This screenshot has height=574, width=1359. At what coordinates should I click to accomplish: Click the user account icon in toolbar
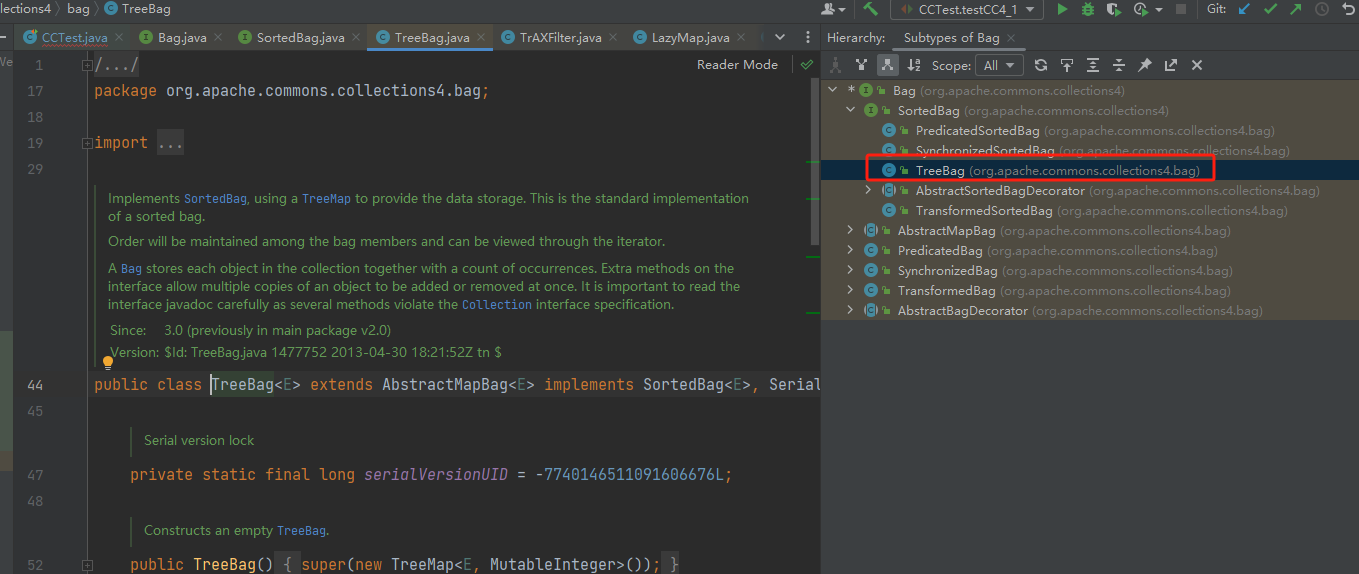832,9
